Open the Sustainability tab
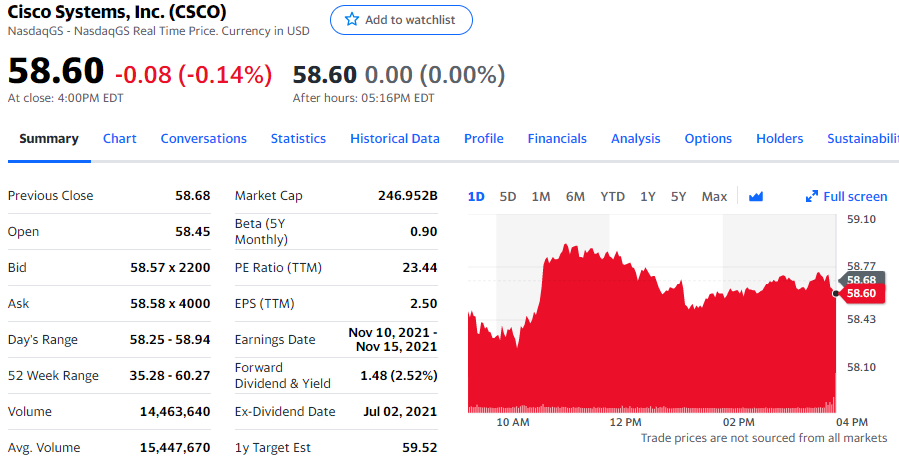 [x=863, y=139]
